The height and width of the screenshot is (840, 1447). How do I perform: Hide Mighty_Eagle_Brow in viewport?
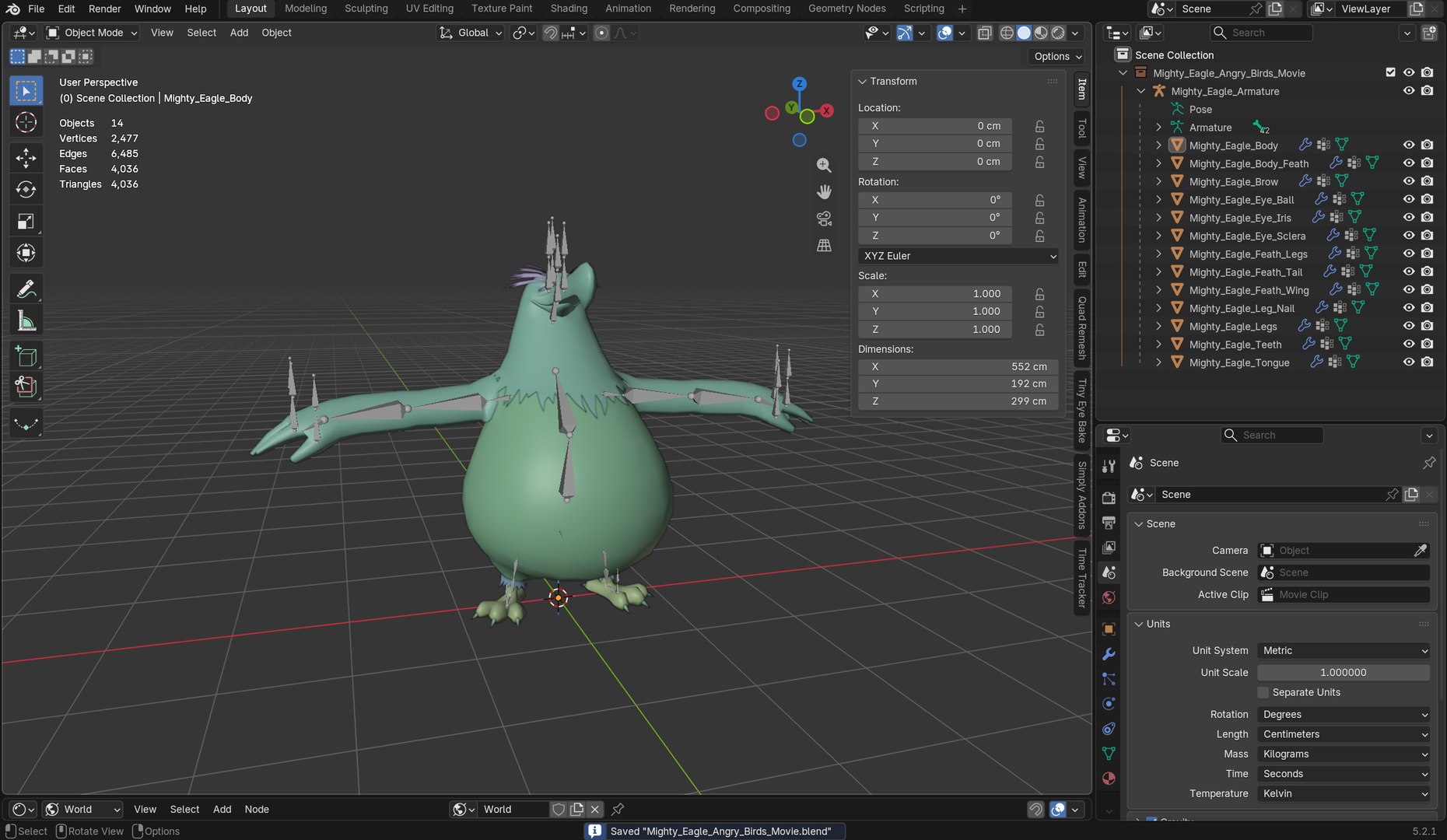1408,181
